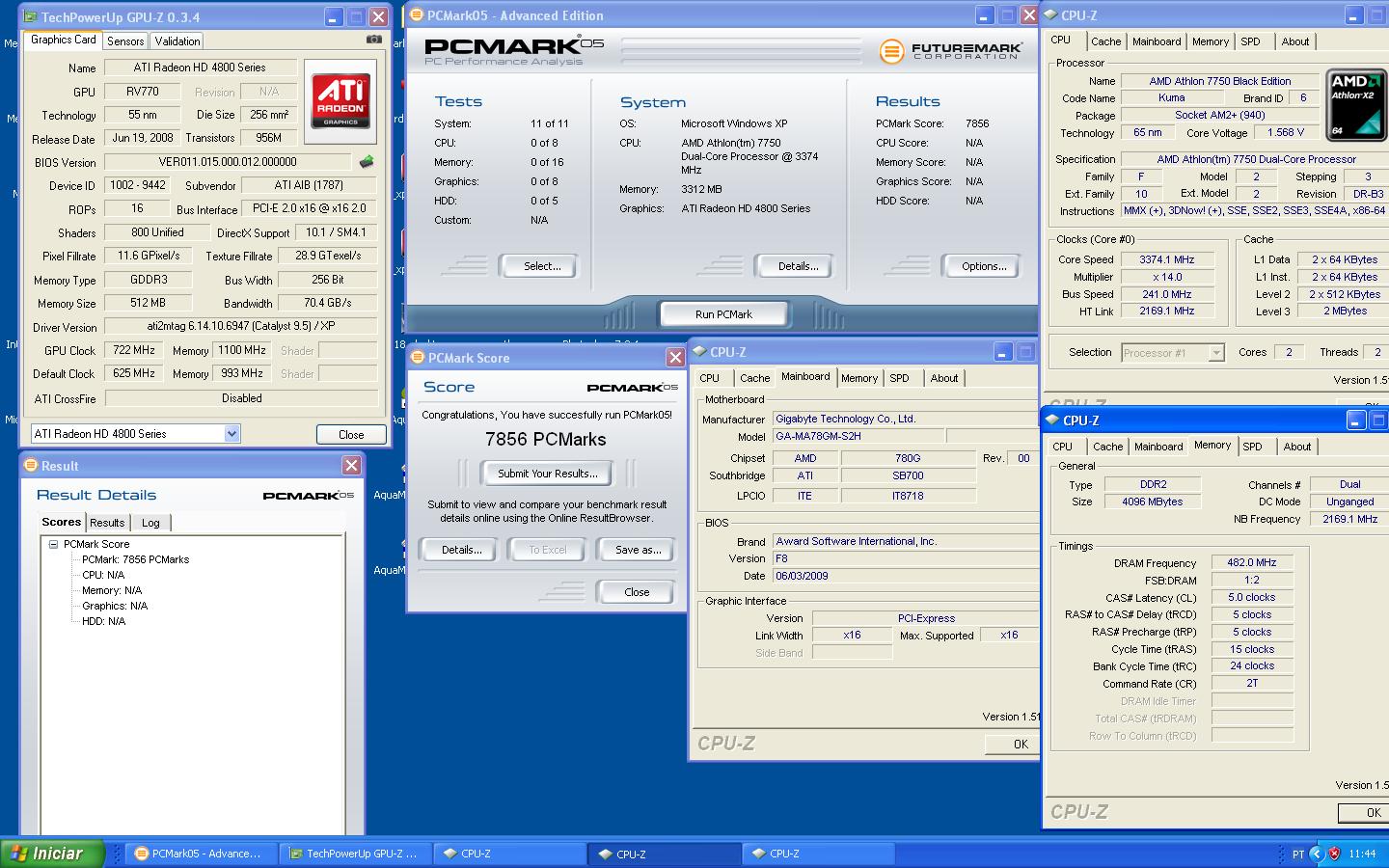Switch to the Sensors tab in GPU-Z
The height and width of the screenshot is (868, 1389).
125,41
